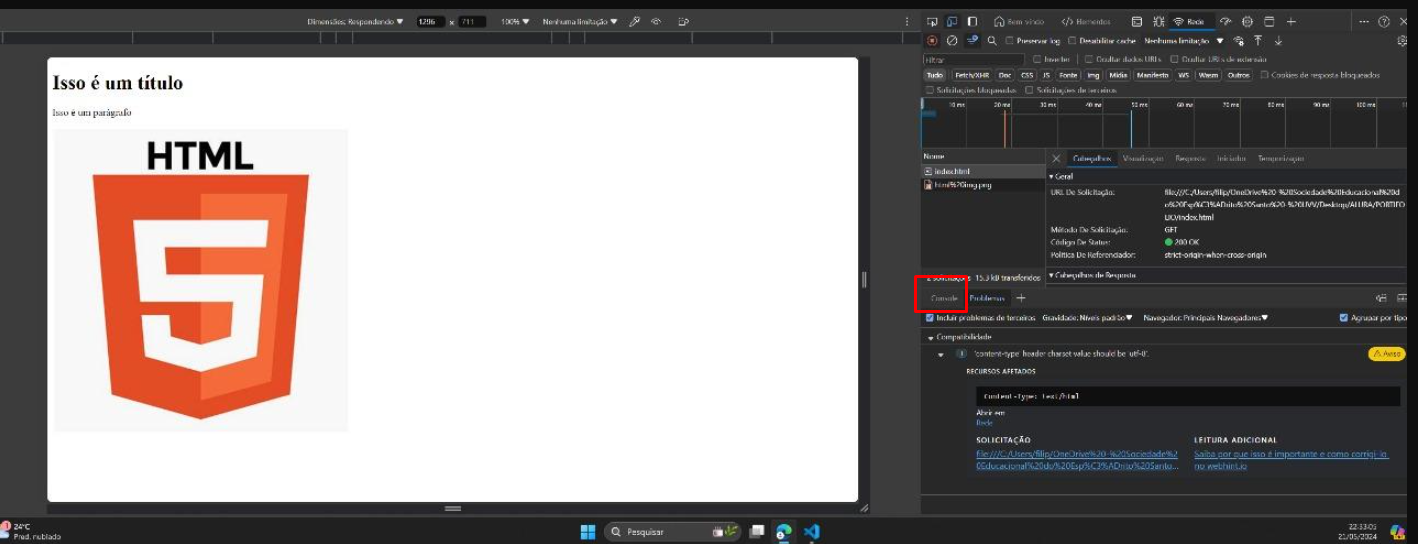Open the Saiba por que isso link
1418x544 pixels.
1291,459
